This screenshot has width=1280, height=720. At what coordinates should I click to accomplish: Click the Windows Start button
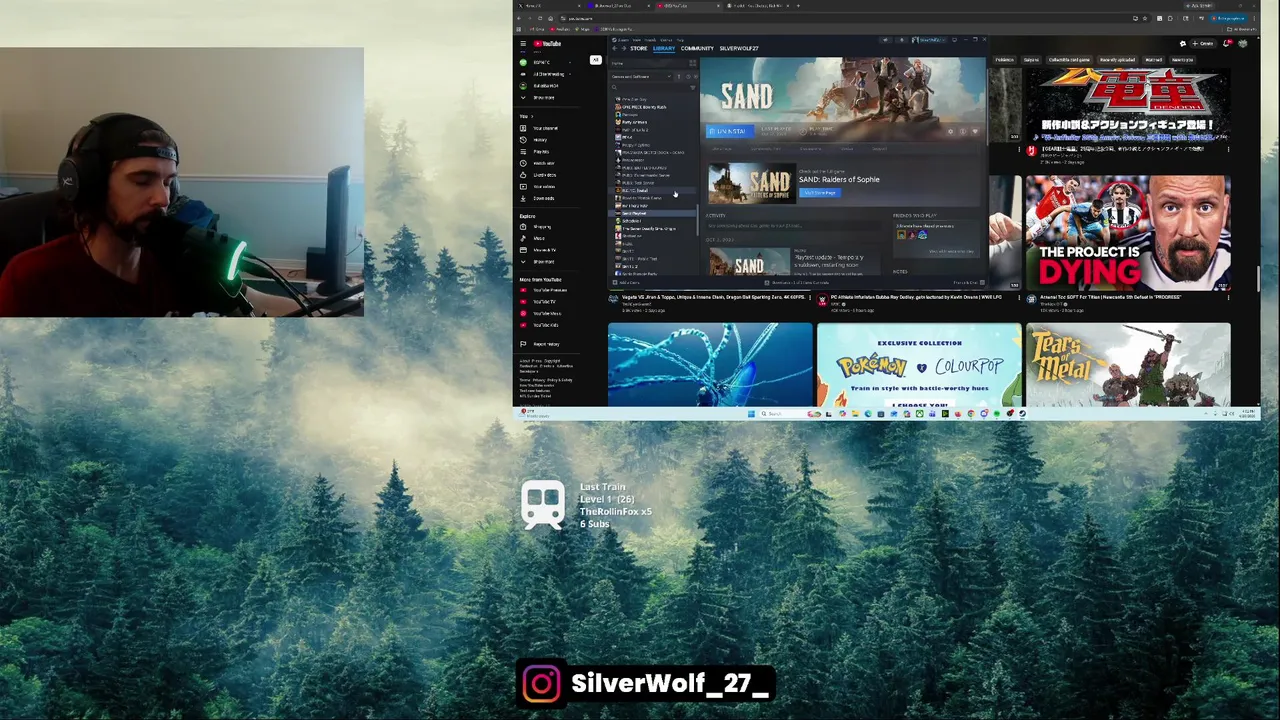point(751,414)
